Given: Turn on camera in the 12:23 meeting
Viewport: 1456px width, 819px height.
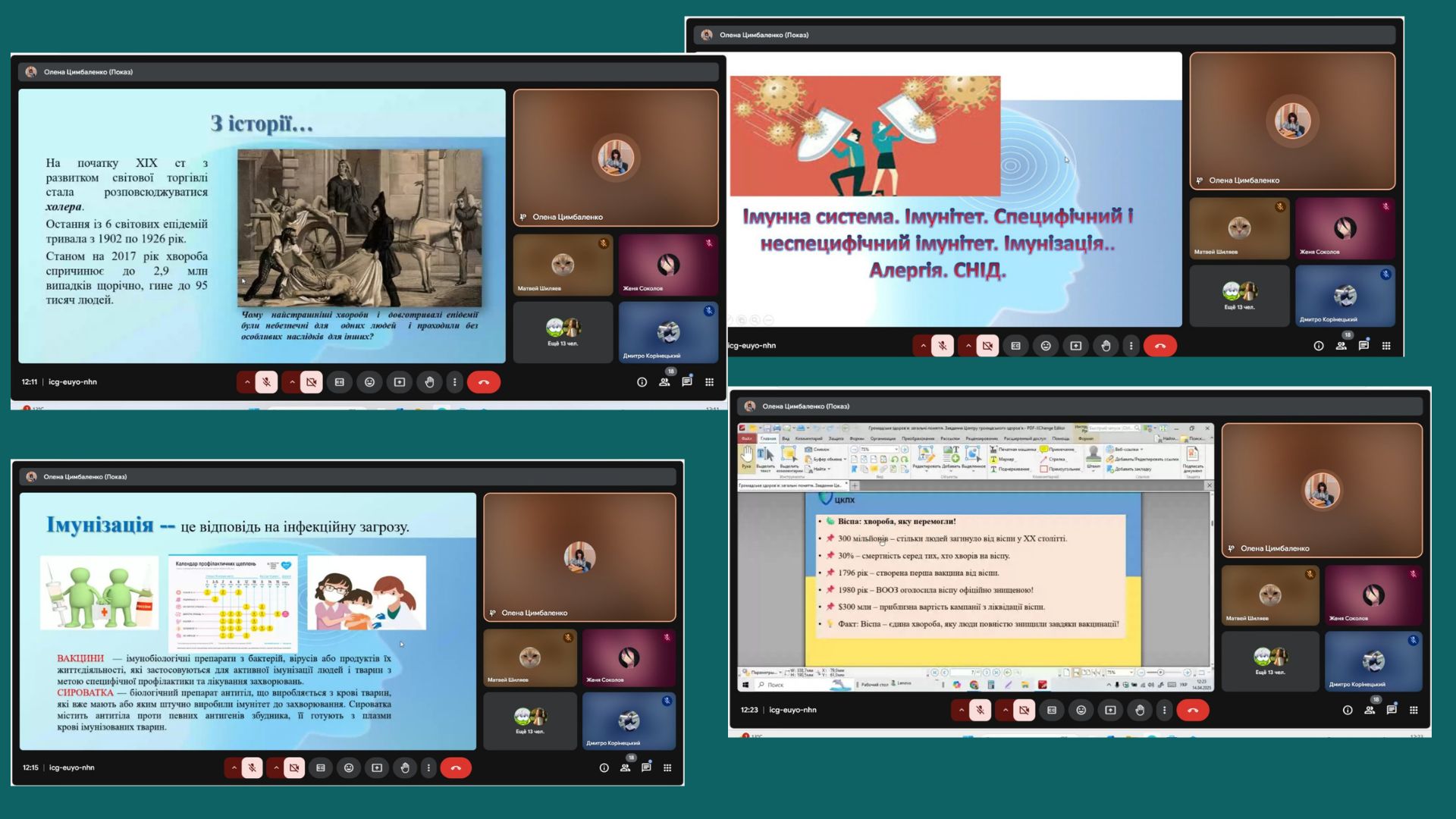Looking at the screenshot, I should coord(1024,711).
